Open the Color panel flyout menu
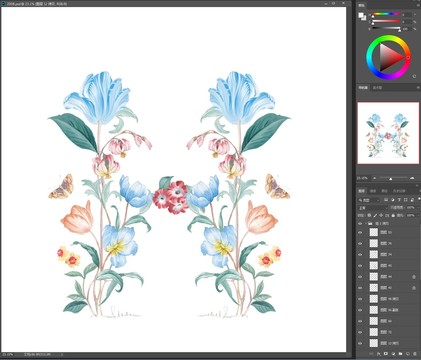Viewport: 421px width, 360px height. coord(418,5)
